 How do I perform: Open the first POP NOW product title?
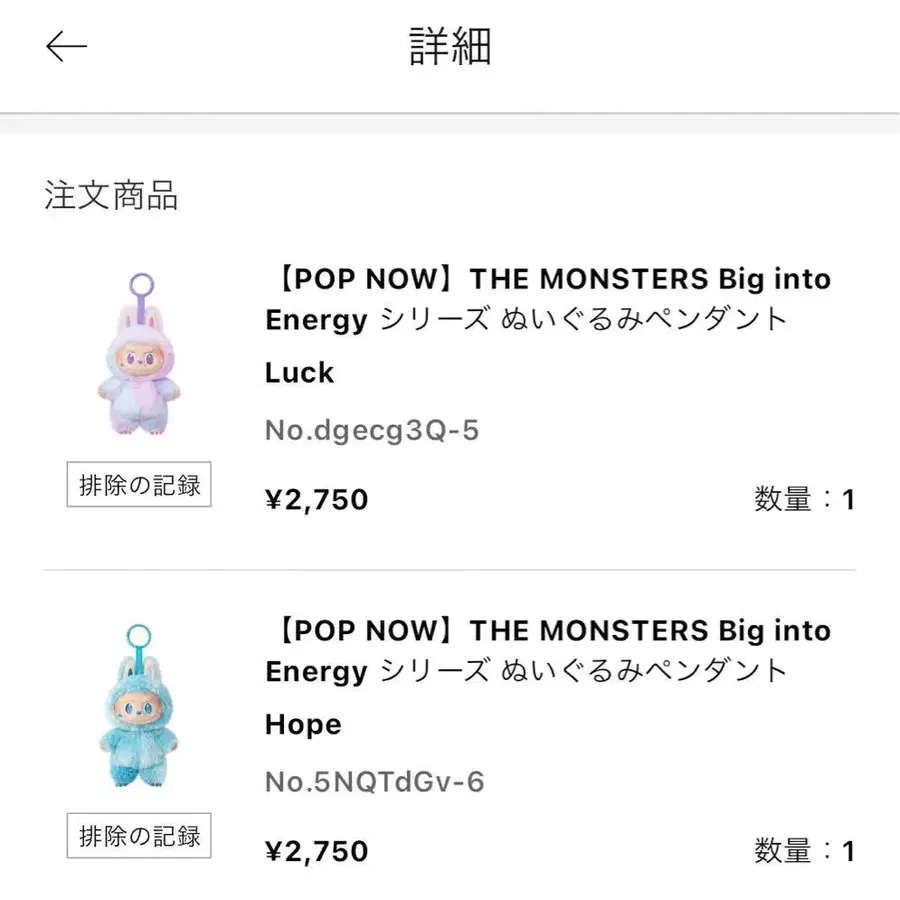point(548,299)
